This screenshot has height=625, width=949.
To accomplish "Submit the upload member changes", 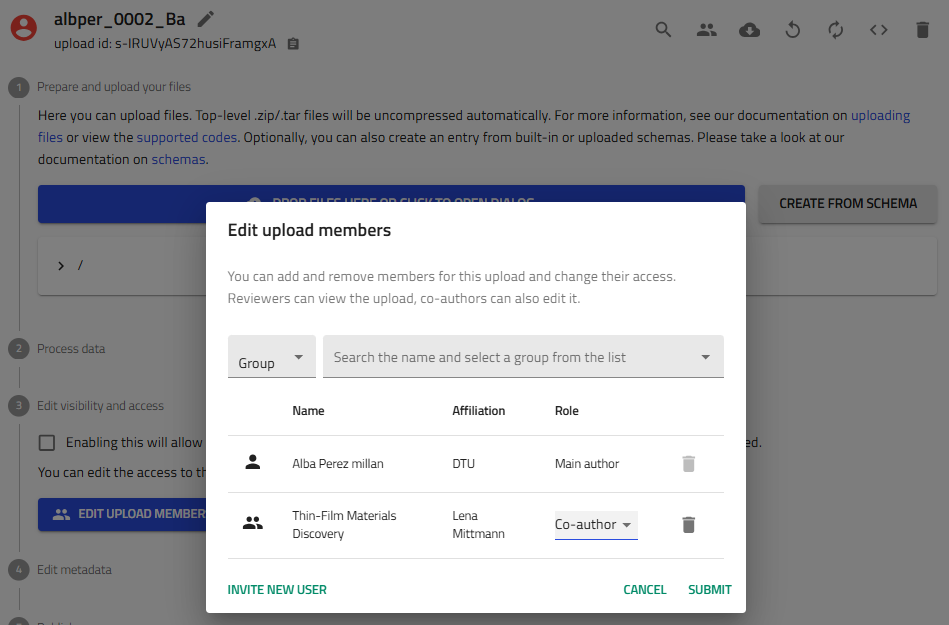I will coord(710,589).
